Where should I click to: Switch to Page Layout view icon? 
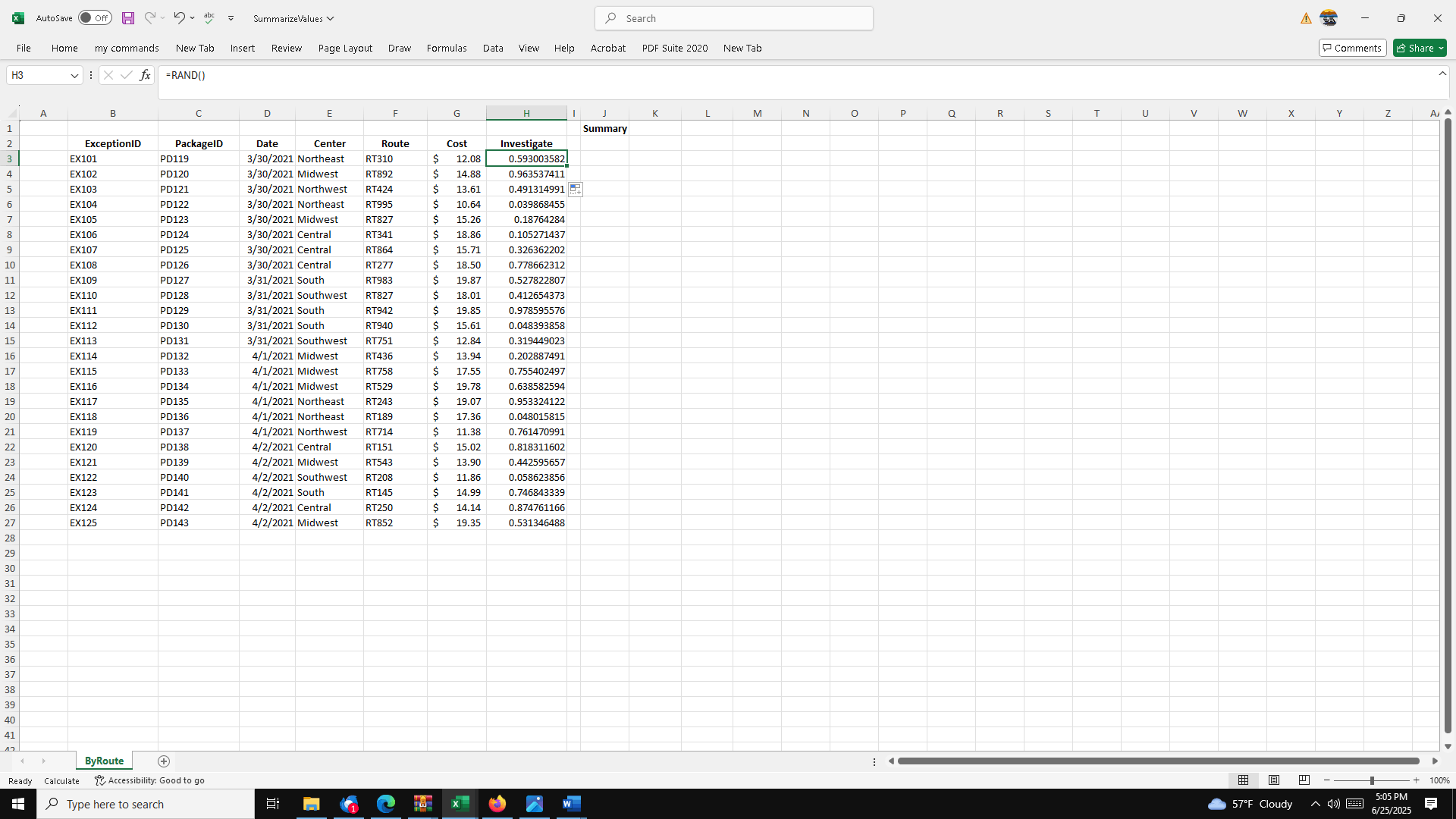(1274, 780)
